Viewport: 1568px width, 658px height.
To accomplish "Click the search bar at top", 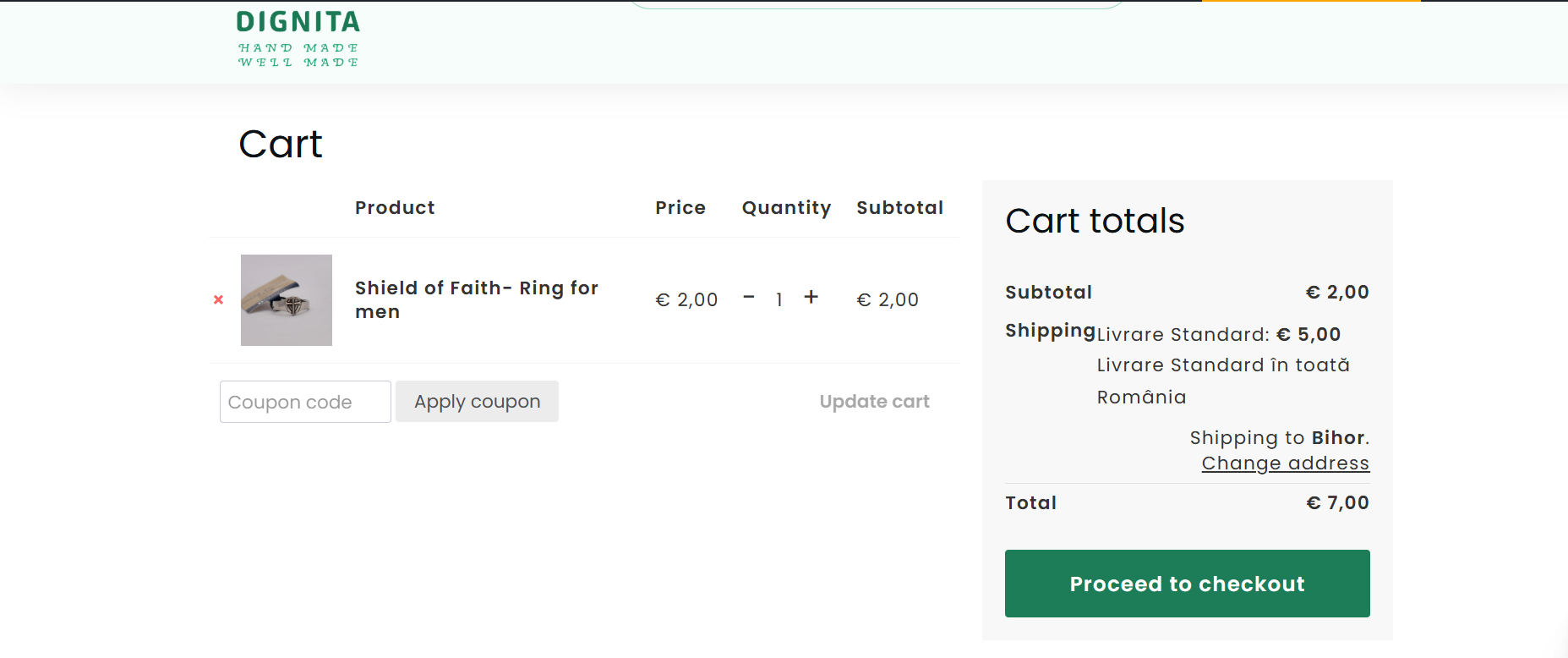I will pos(876,4).
